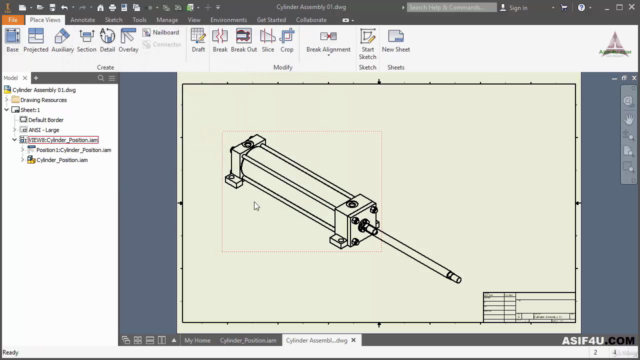Select the Detail view tool
Viewport: 640px width, 360px height.
click(x=107, y=40)
